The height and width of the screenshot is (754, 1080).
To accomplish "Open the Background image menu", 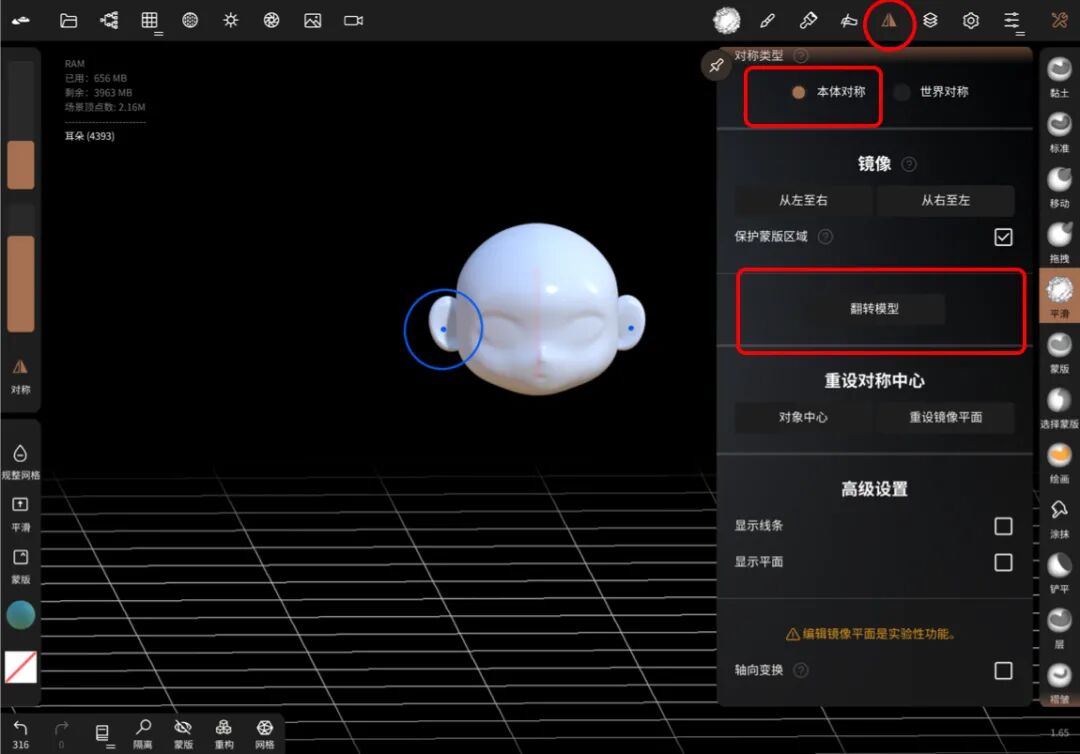I will click(313, 21).
